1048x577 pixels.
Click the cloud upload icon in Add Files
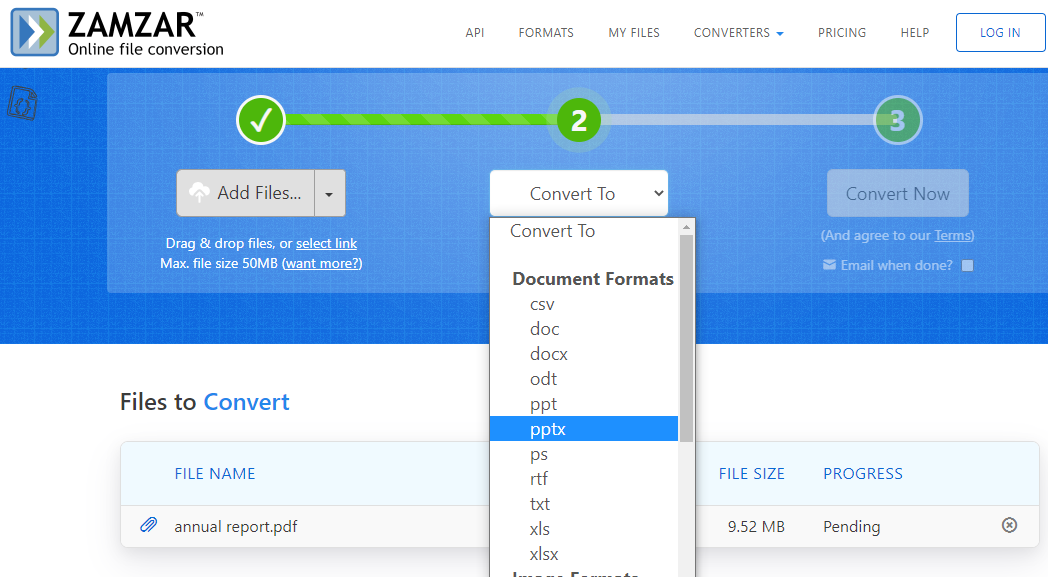pos(199,193)
